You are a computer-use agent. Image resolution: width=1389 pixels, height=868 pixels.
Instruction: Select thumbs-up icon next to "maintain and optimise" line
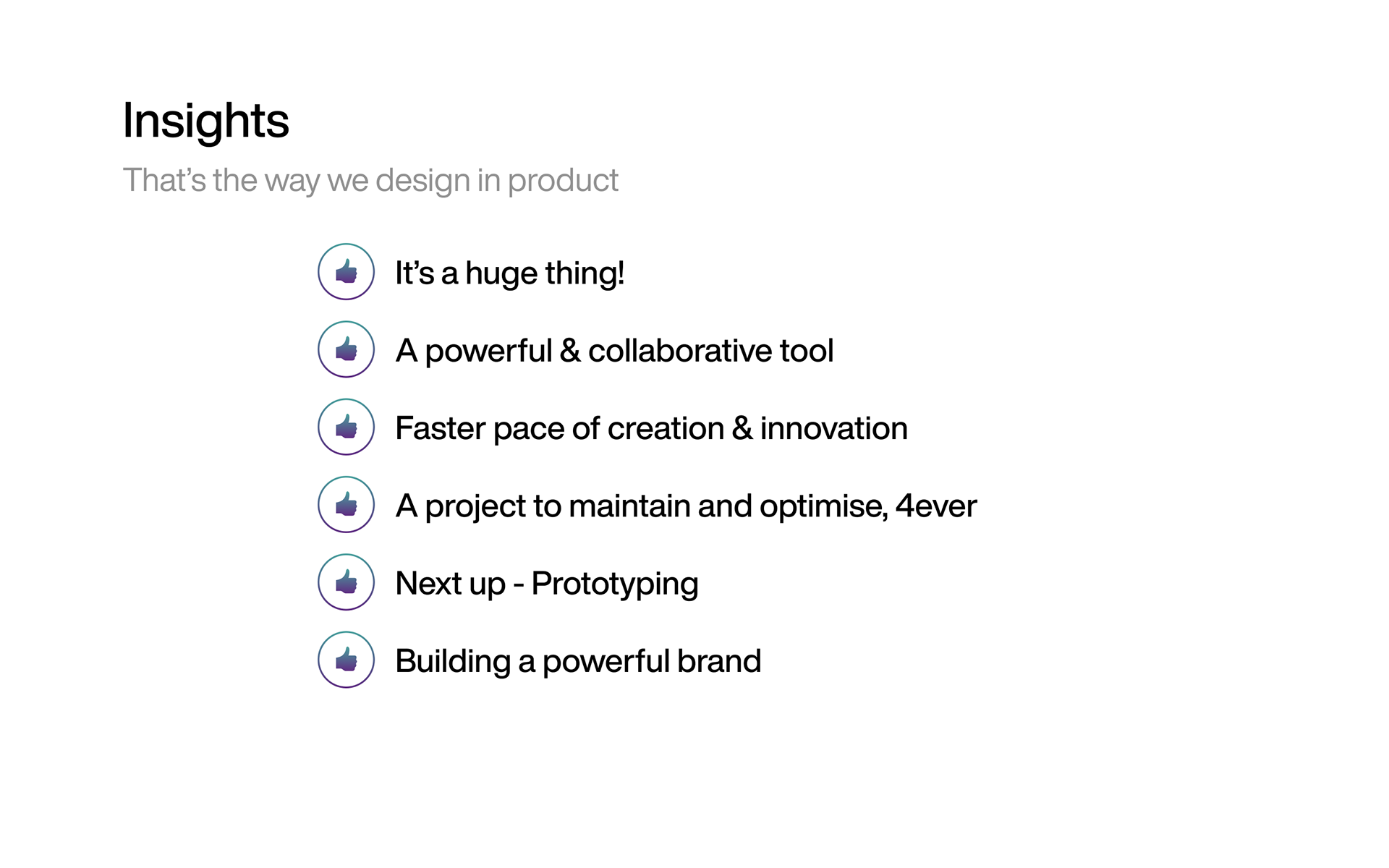point(346,504)
